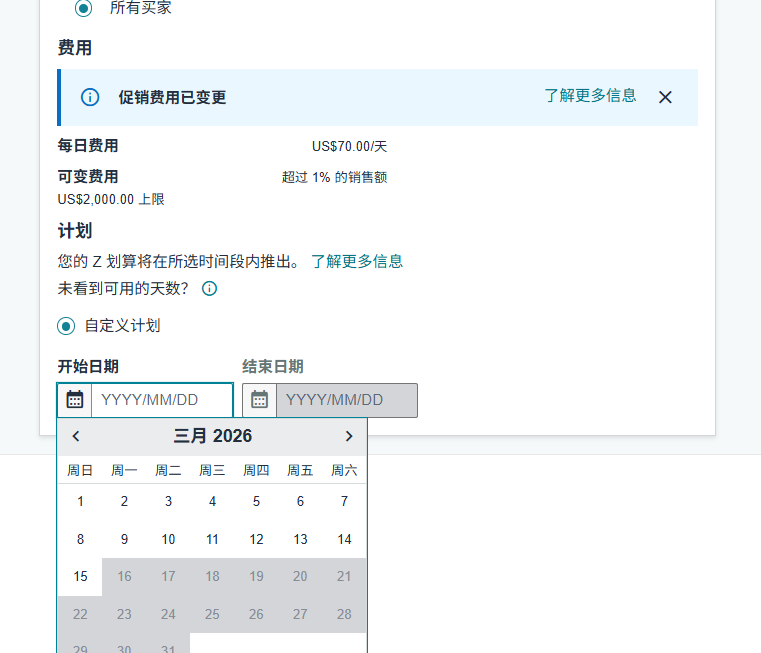The width and height of the screenshot is (761, 653).
Task: Select March 4 in the date picker
Action: (x=212, y=502)
